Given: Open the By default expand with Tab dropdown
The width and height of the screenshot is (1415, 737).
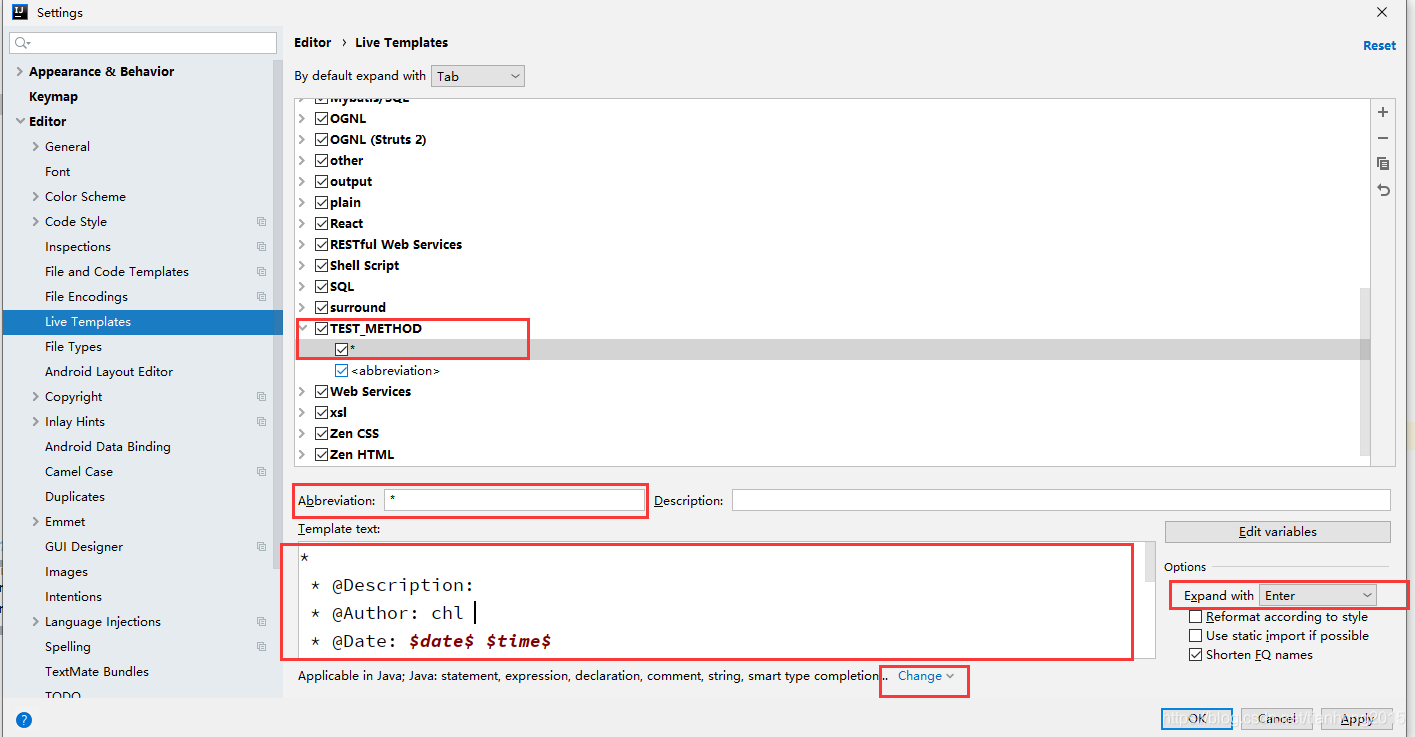Looking at the screenshot, I should pos(478,76).
